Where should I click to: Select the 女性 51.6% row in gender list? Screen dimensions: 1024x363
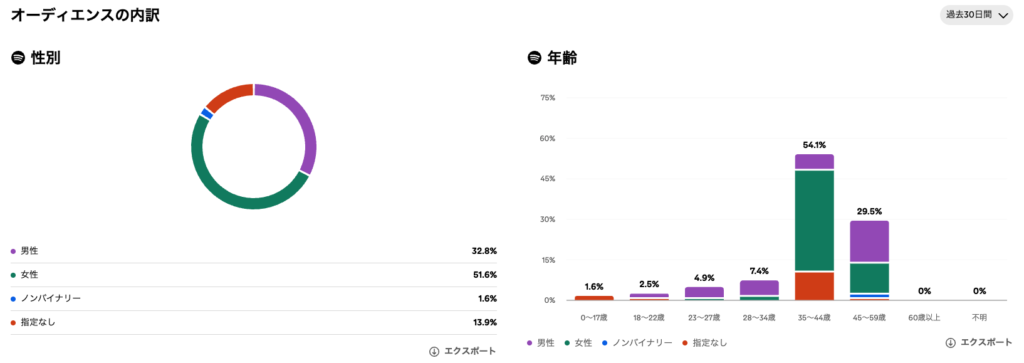coord(253,275)
